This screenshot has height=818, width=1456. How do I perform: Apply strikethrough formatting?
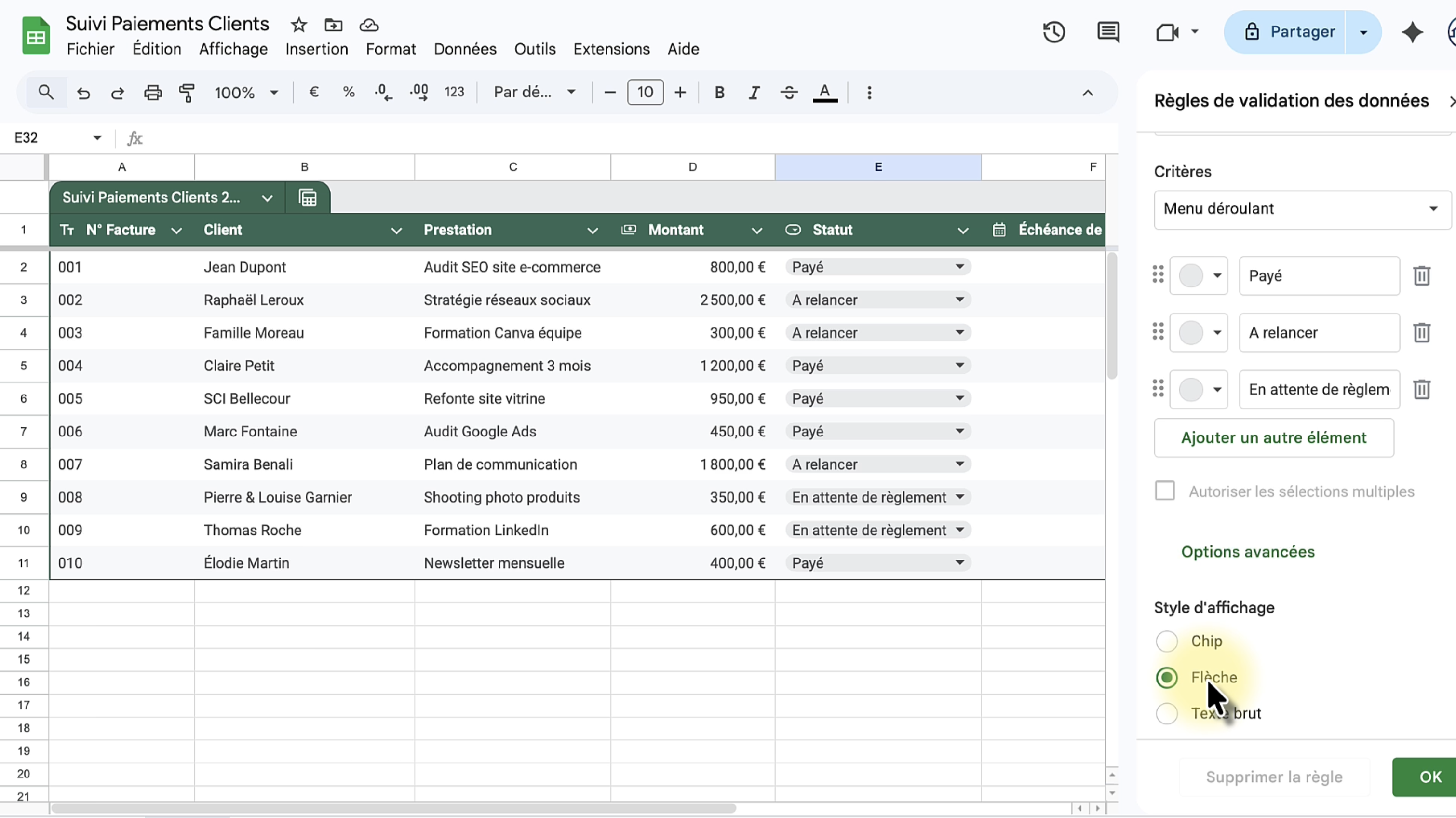(789, 93)
